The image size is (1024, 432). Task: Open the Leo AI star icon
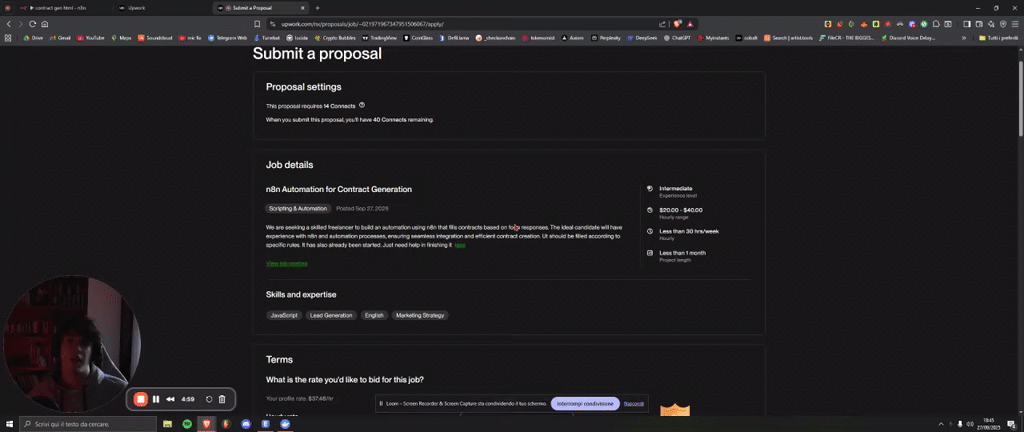pyautogui.click(x=991, y=24)
